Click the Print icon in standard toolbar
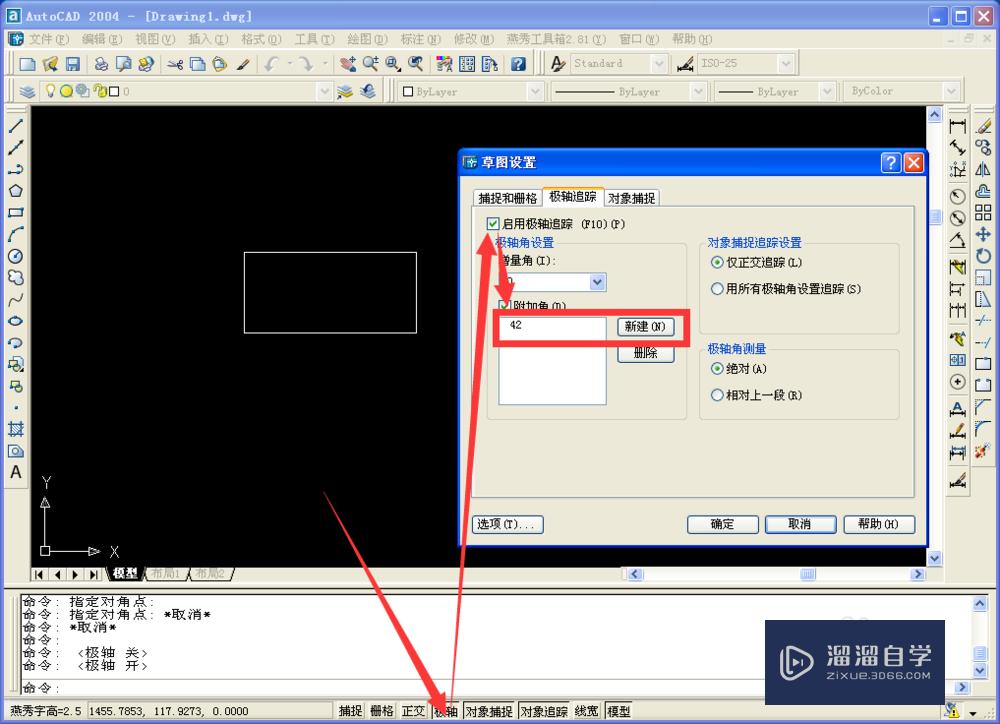The image size is (1000, 724). (x=100, y=63)
